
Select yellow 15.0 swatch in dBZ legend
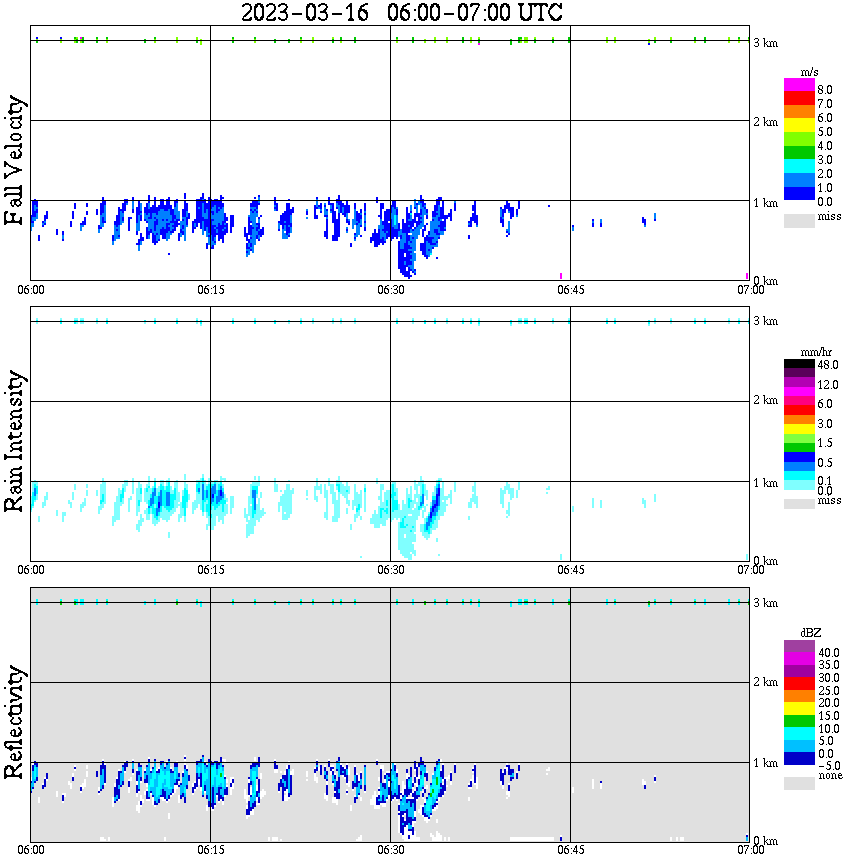[799, 709]
